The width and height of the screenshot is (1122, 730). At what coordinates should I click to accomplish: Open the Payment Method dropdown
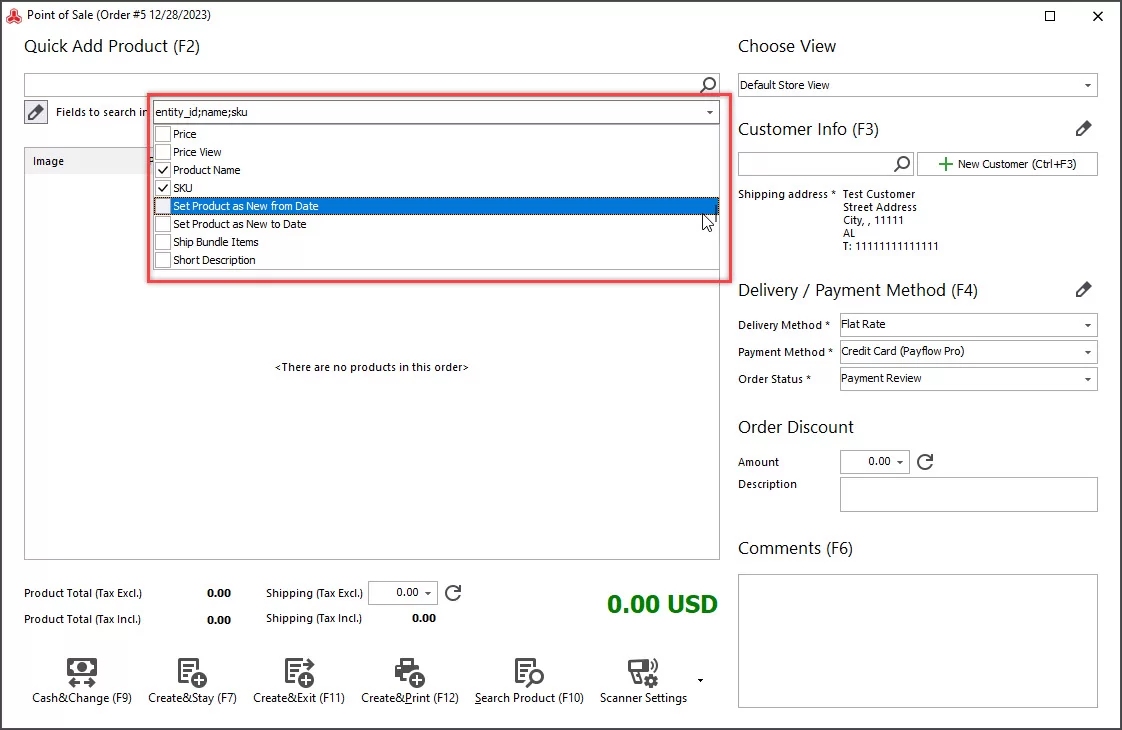point(1088,352)
